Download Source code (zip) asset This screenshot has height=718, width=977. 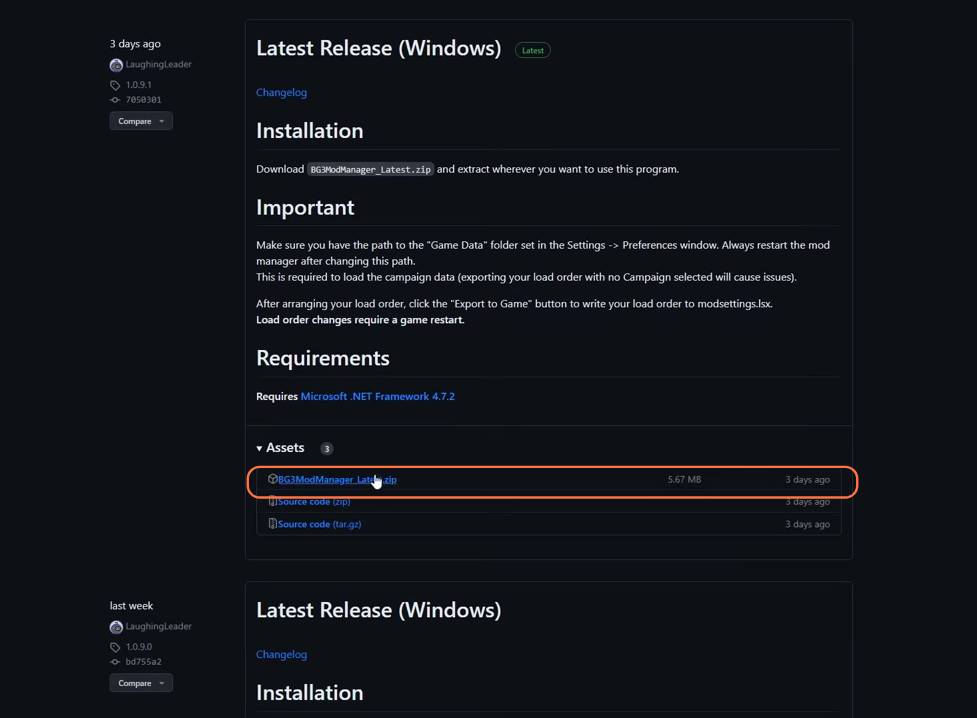coord(314,502)
